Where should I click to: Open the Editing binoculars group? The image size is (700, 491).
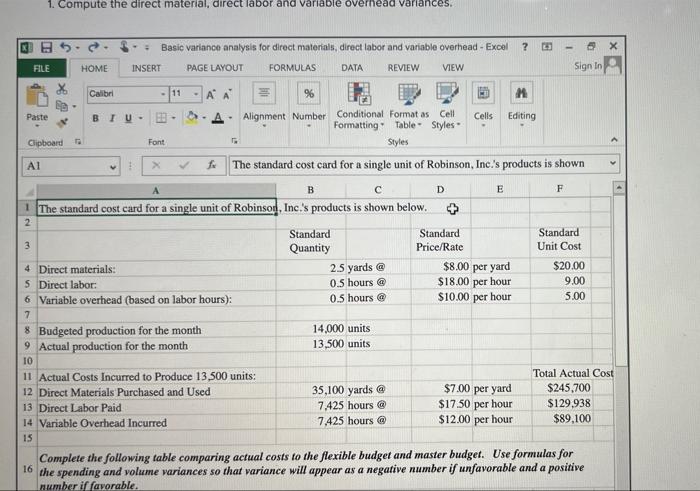(521, 105)
